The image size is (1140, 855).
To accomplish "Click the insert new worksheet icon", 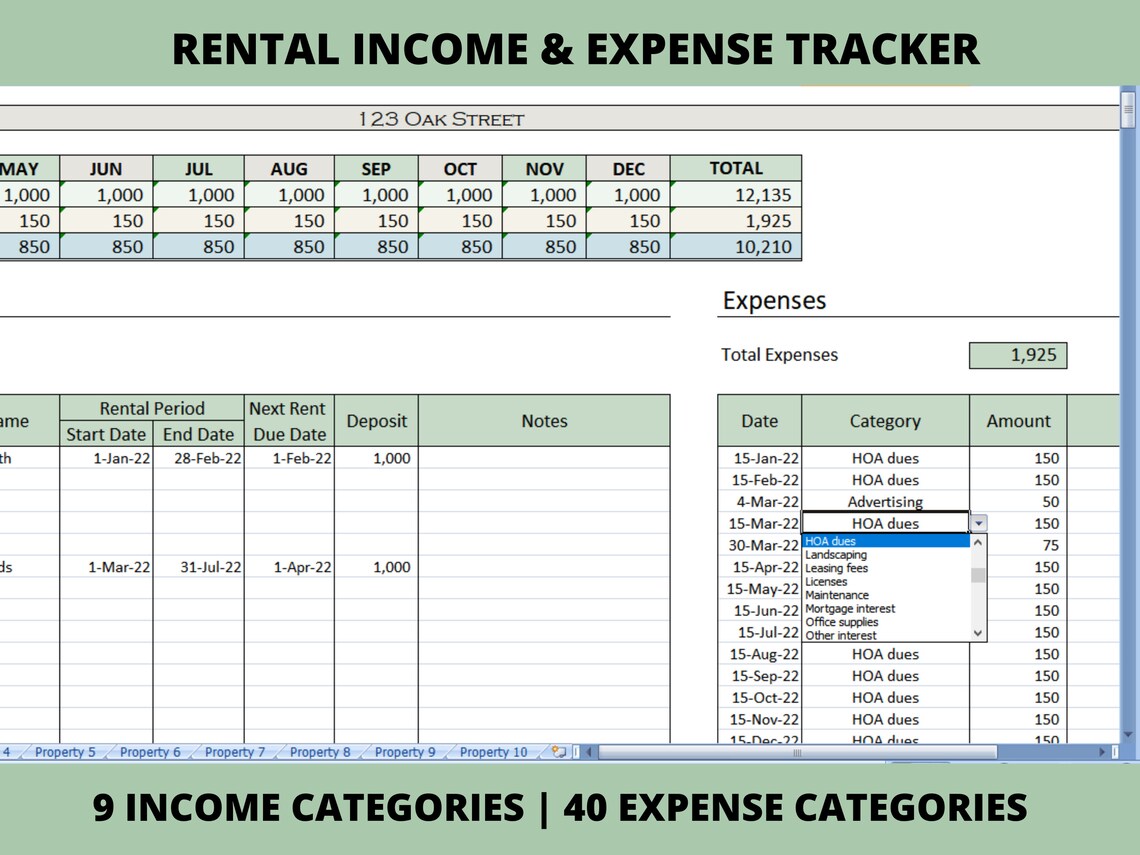I will [557, 751].
